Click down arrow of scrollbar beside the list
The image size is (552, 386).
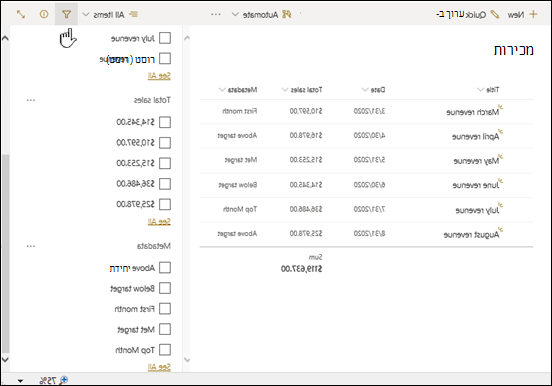(187, 360)
